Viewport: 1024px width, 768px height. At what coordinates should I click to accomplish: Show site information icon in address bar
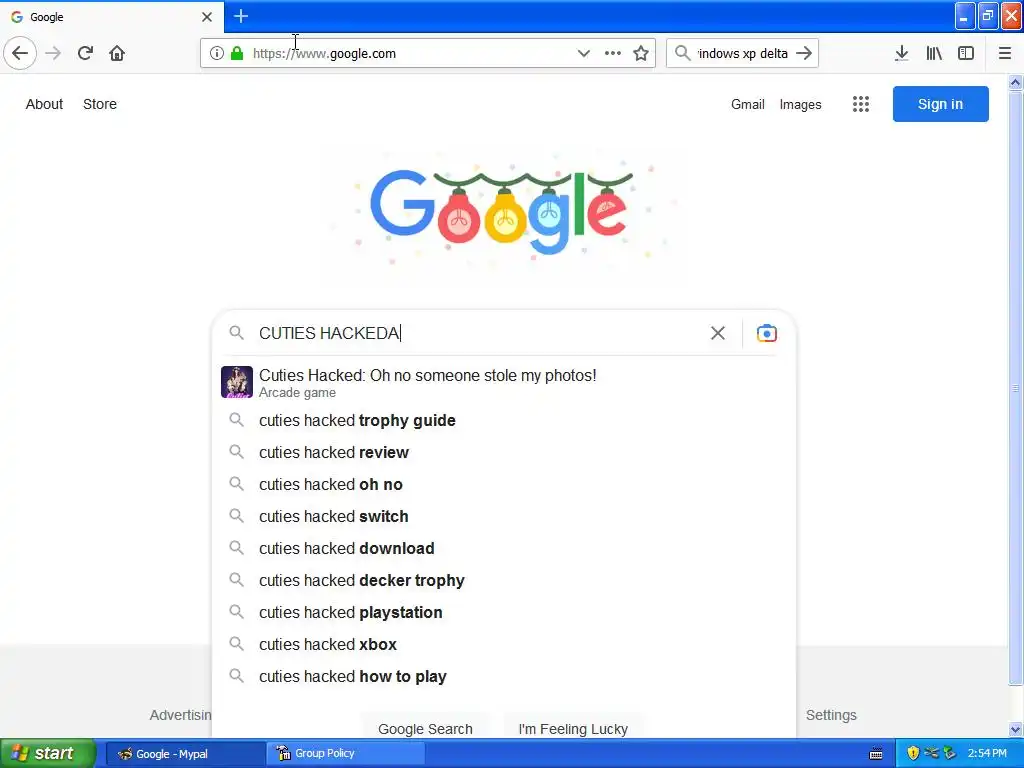(x=217, y=54)
